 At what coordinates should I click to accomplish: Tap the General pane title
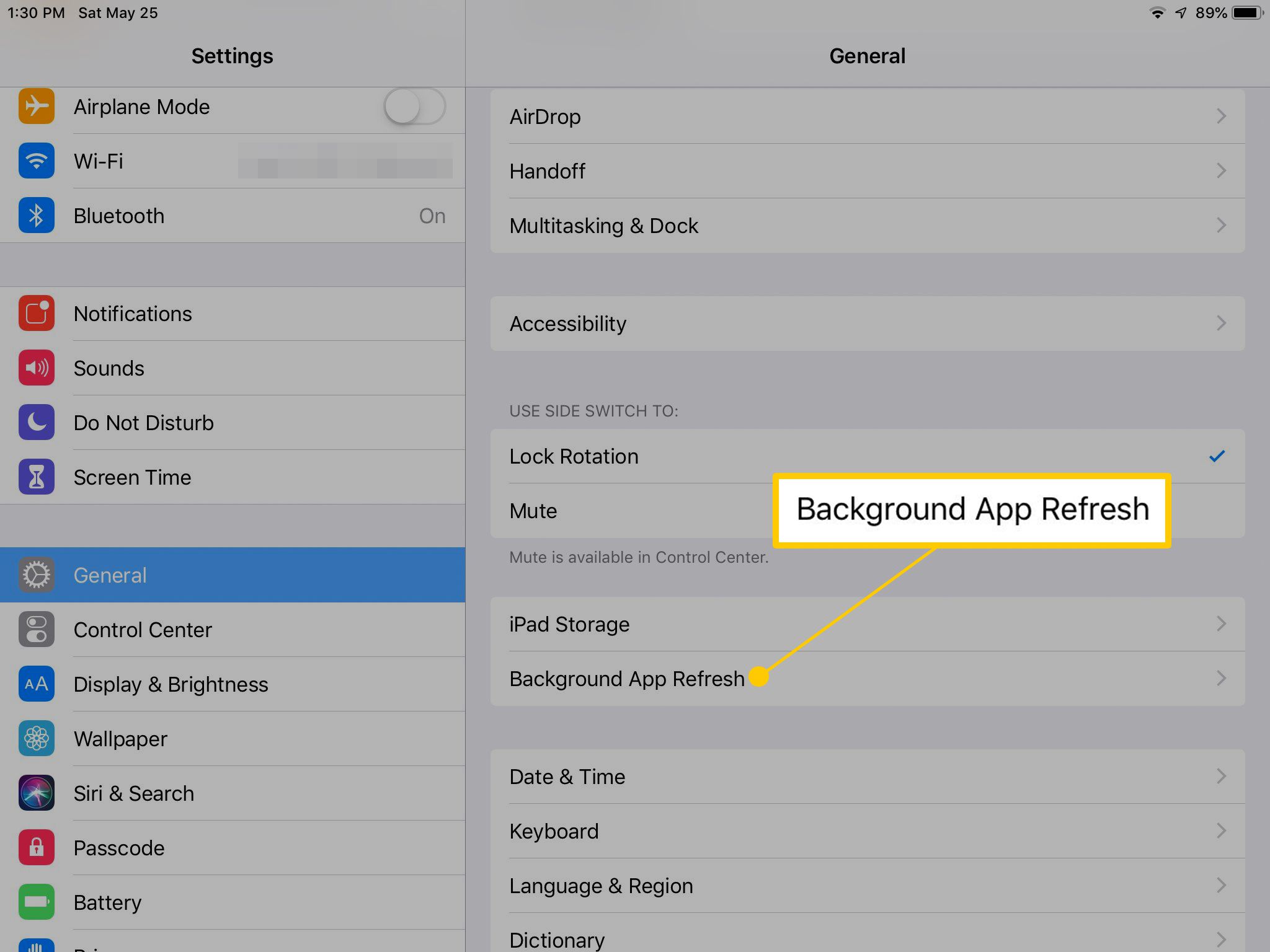pos(867,56)
